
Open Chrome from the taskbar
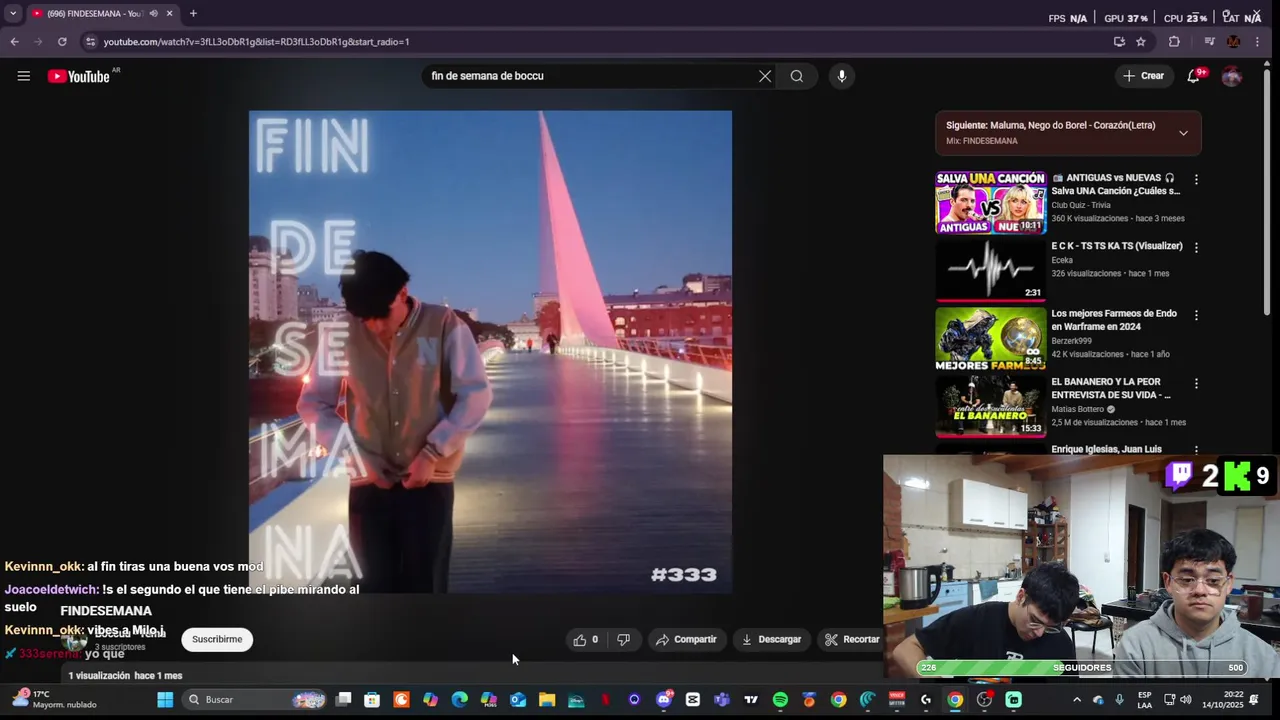point(955,700)
